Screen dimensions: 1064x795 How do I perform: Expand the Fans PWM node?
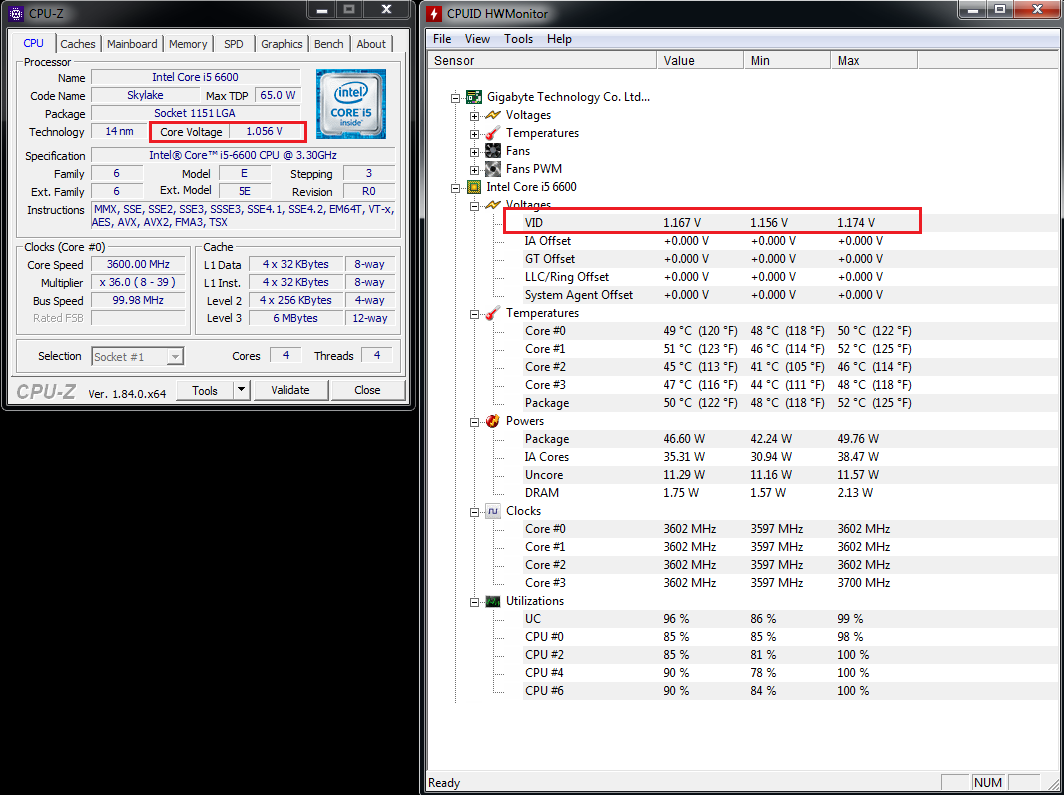click(475, 170)
